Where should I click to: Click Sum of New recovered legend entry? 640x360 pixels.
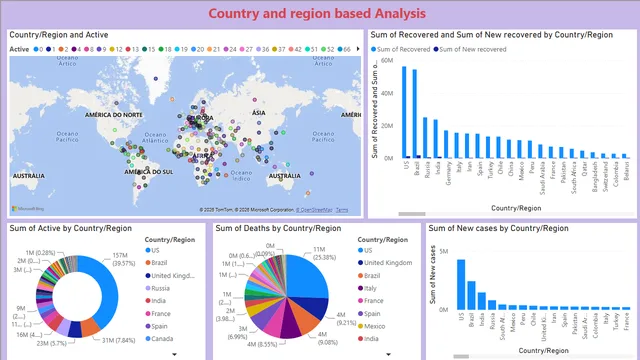click(470, 49)
